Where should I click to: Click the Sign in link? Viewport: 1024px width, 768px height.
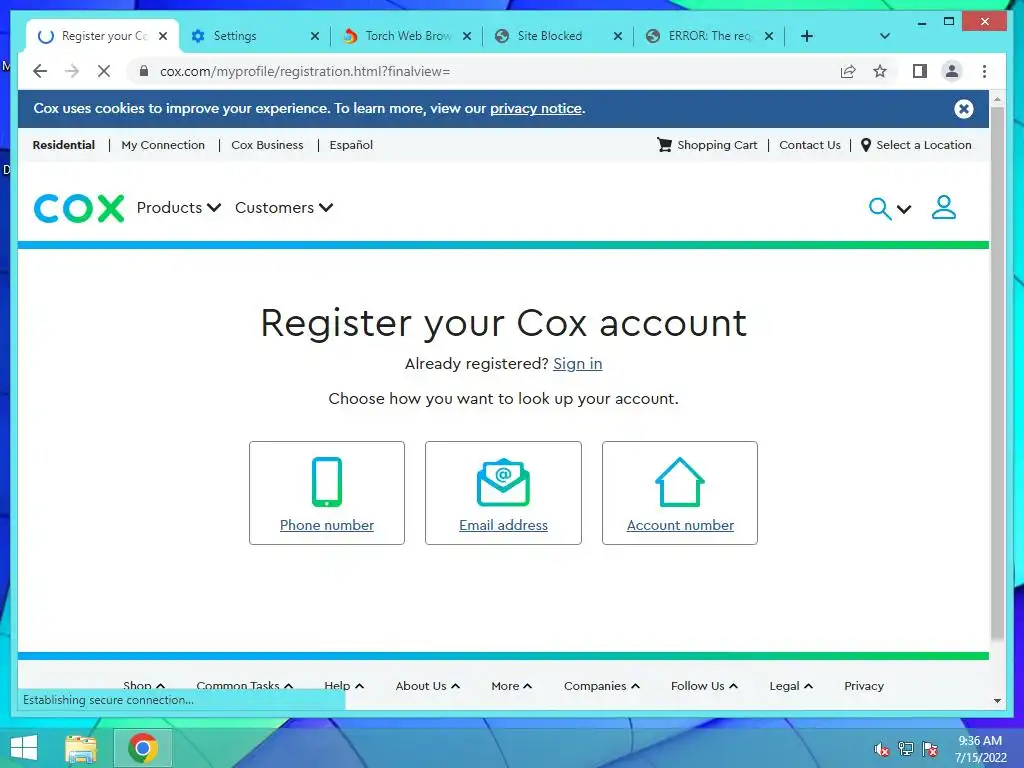tap(577, 364)
